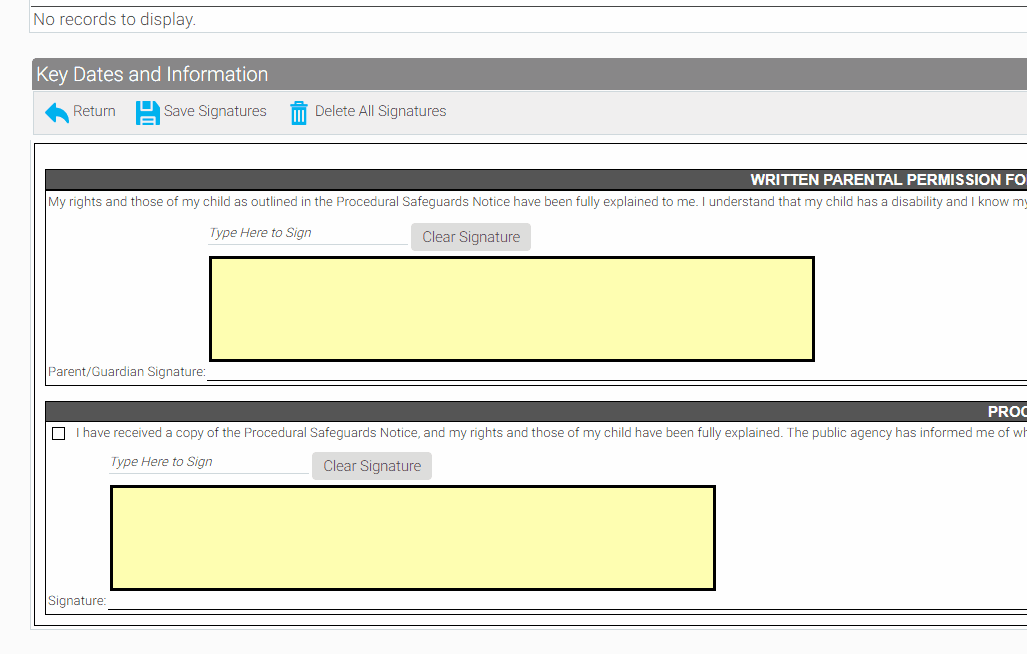This screenshot has width=1027, height=654.
Task: Click the blue Return arrow icon
Action: [57, 113]
